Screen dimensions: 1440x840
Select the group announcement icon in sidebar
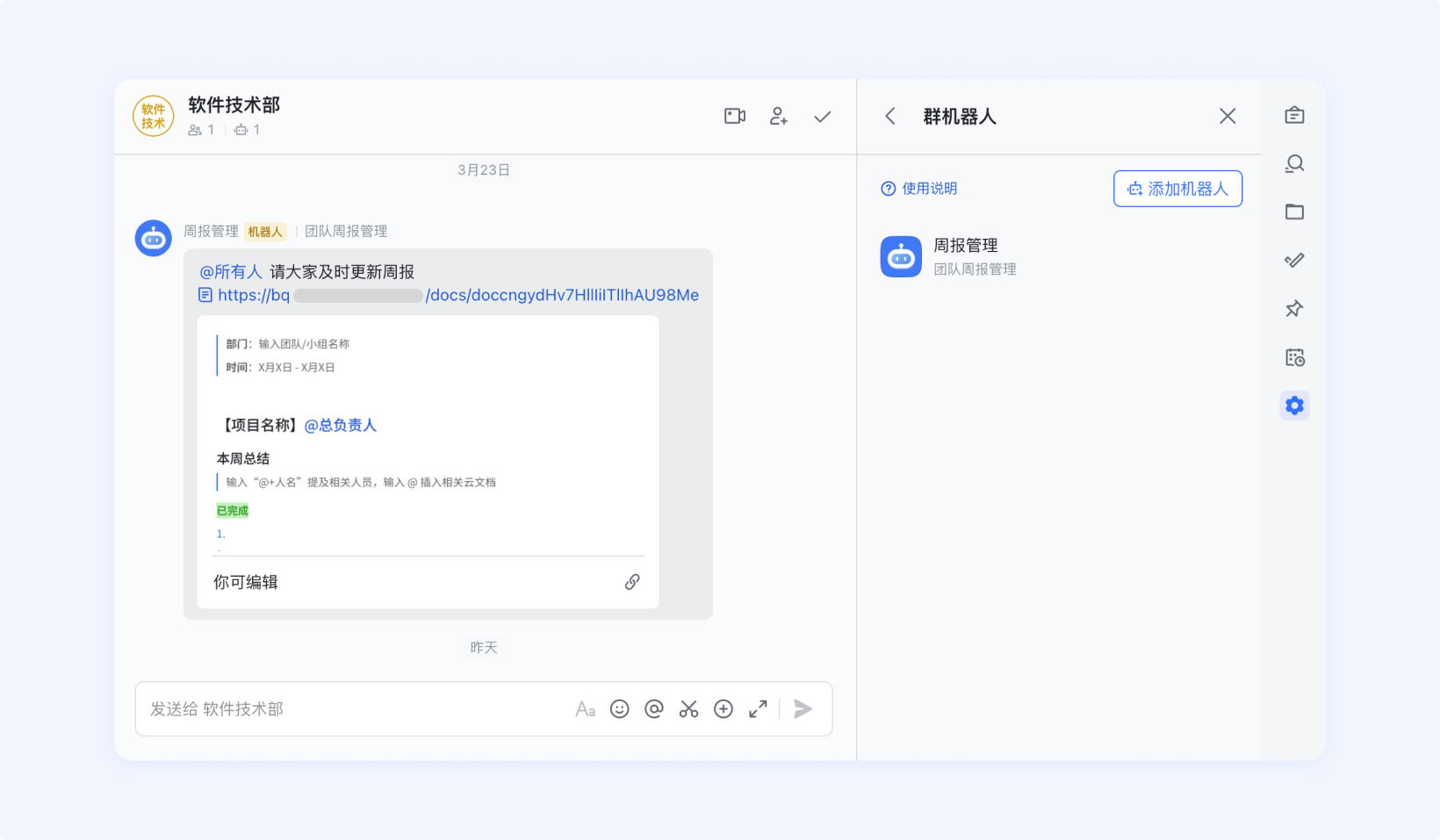click(1294, 115)
